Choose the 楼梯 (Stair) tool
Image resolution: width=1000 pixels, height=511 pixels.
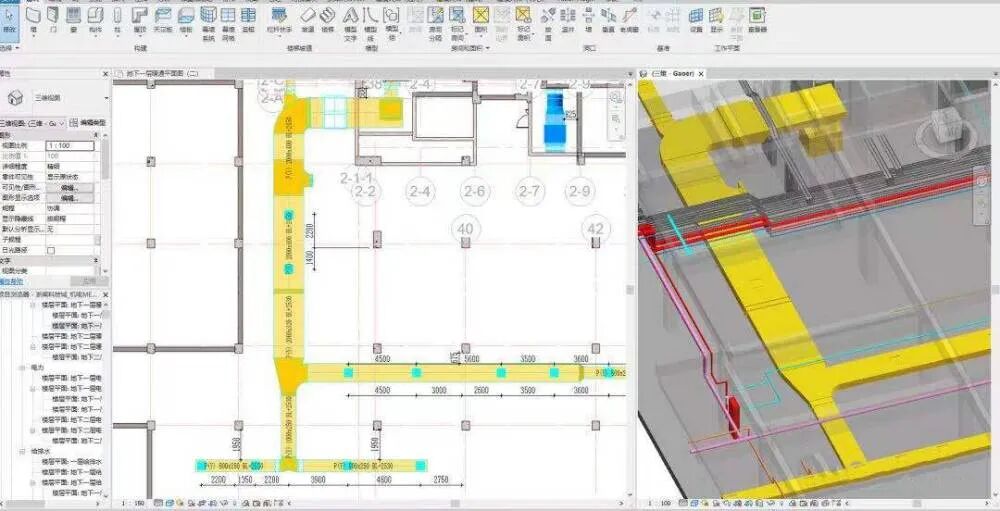328,20
